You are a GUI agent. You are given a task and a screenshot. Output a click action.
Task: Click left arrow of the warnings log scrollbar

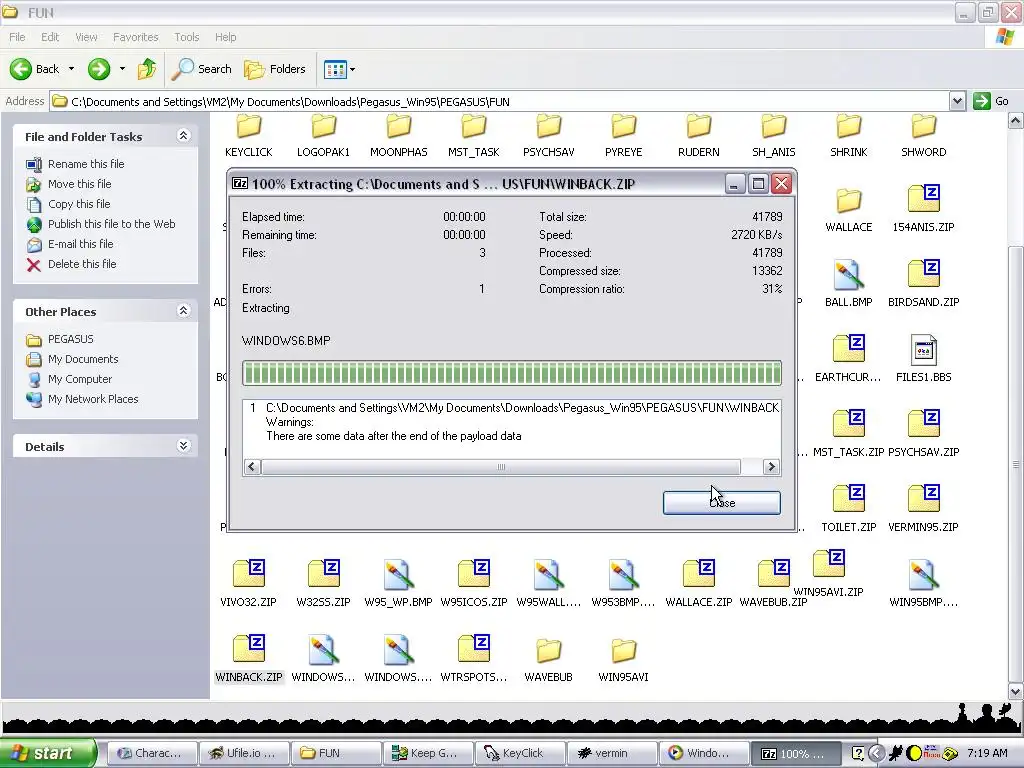coord(252,466)
